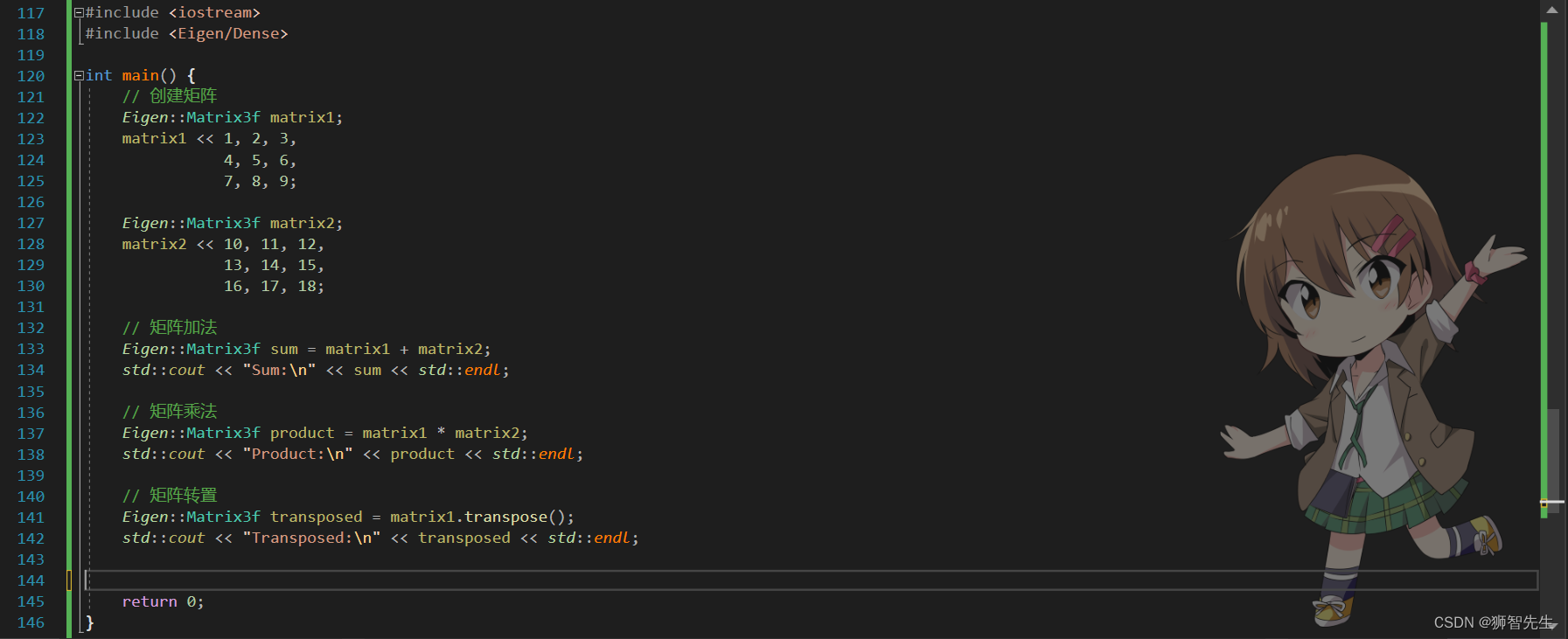The image size is (1568, 639).
Task: Click the "Product:\n" string literal
Action: pos(297,455)
